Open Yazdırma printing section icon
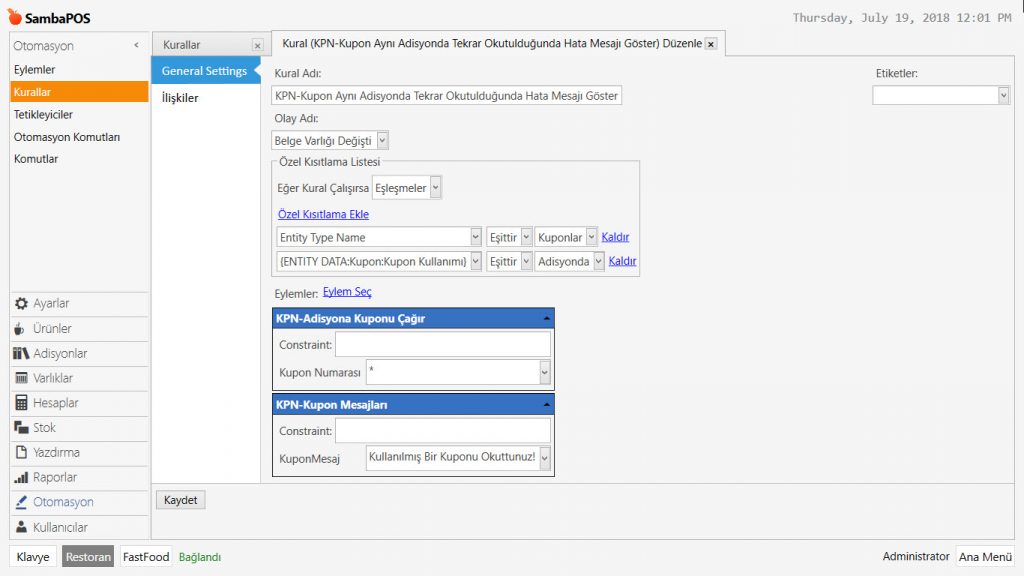Image resolution: width=1024 pixels, height=576 pixels. [21, 452]
